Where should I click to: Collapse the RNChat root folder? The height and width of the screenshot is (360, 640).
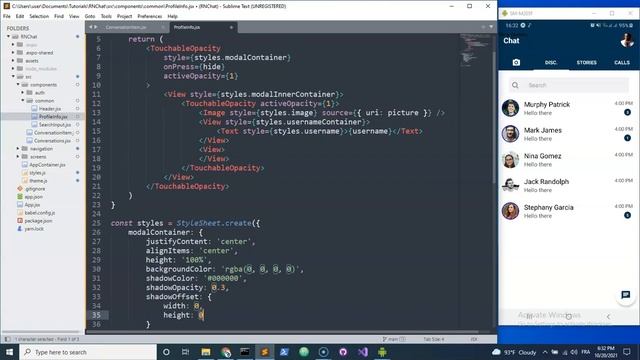click(x=8, y=36)
